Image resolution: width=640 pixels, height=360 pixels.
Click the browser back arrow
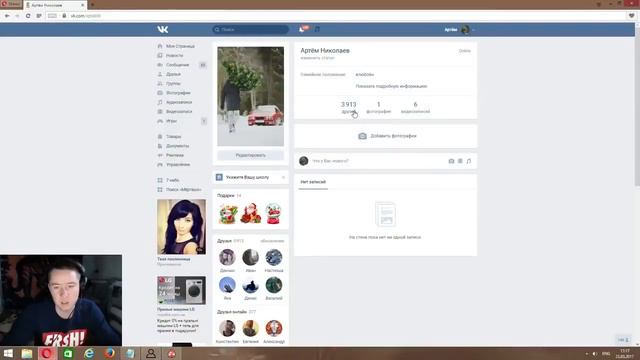pos(7,16)
